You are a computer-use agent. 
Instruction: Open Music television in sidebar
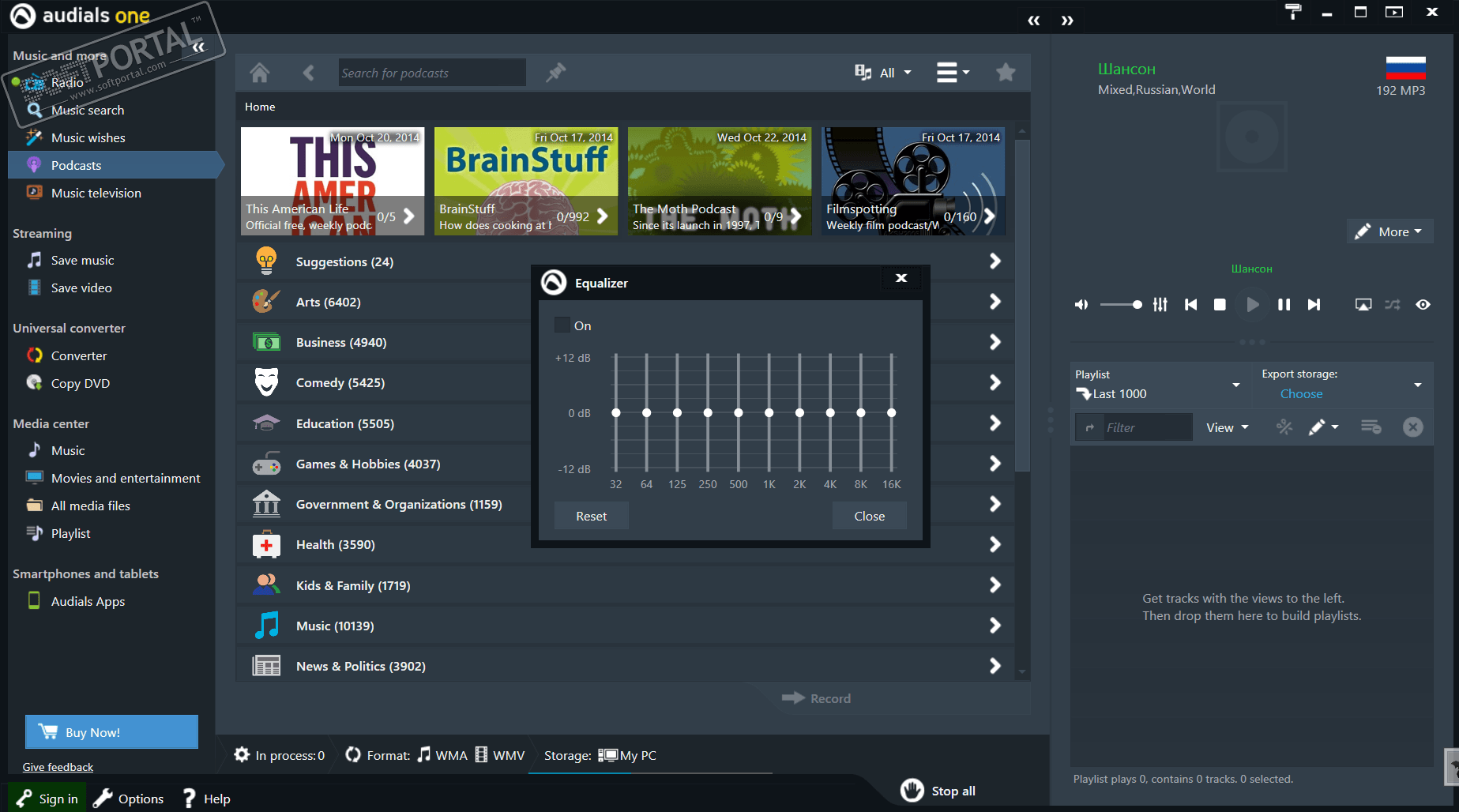96,193
